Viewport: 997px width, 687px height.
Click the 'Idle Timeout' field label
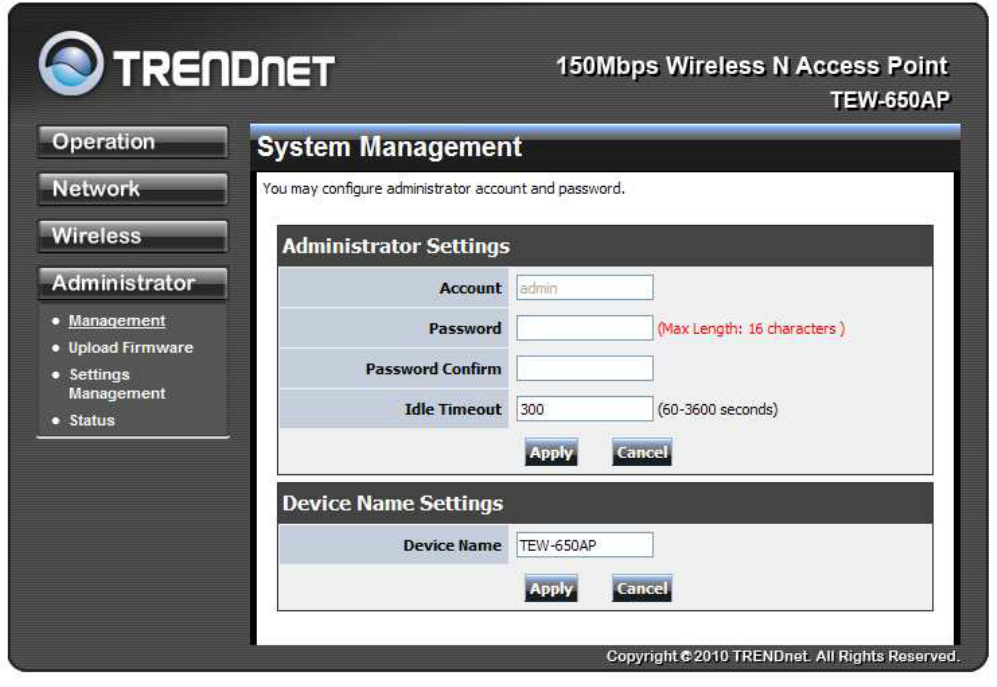pyautogui.click(x=453, y=409)
